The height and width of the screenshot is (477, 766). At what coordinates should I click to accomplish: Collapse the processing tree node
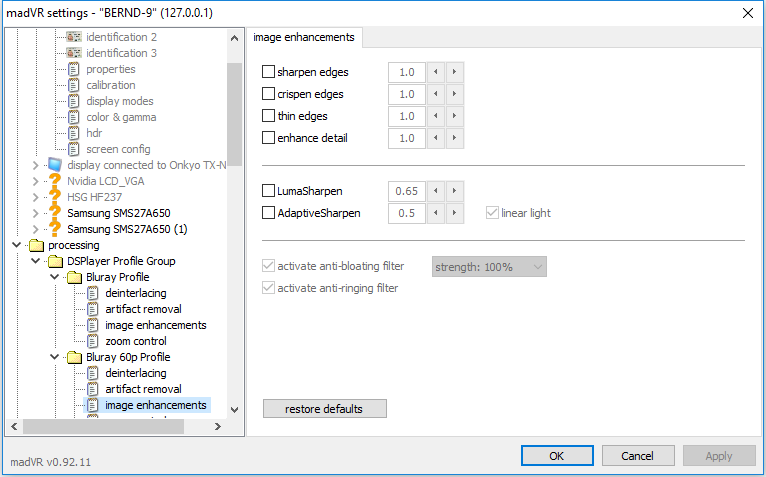coord(17,245)
